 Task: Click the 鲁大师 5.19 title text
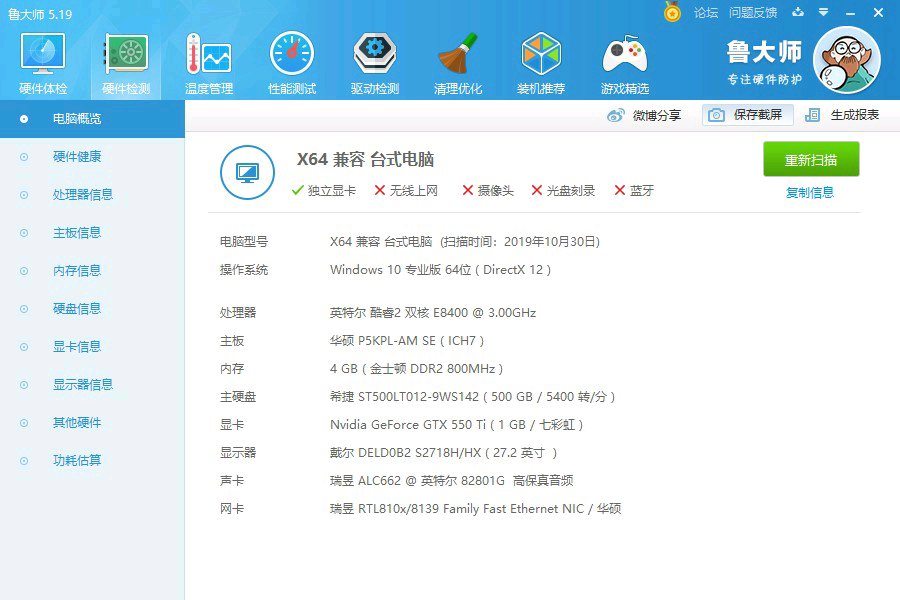point(40,14)
